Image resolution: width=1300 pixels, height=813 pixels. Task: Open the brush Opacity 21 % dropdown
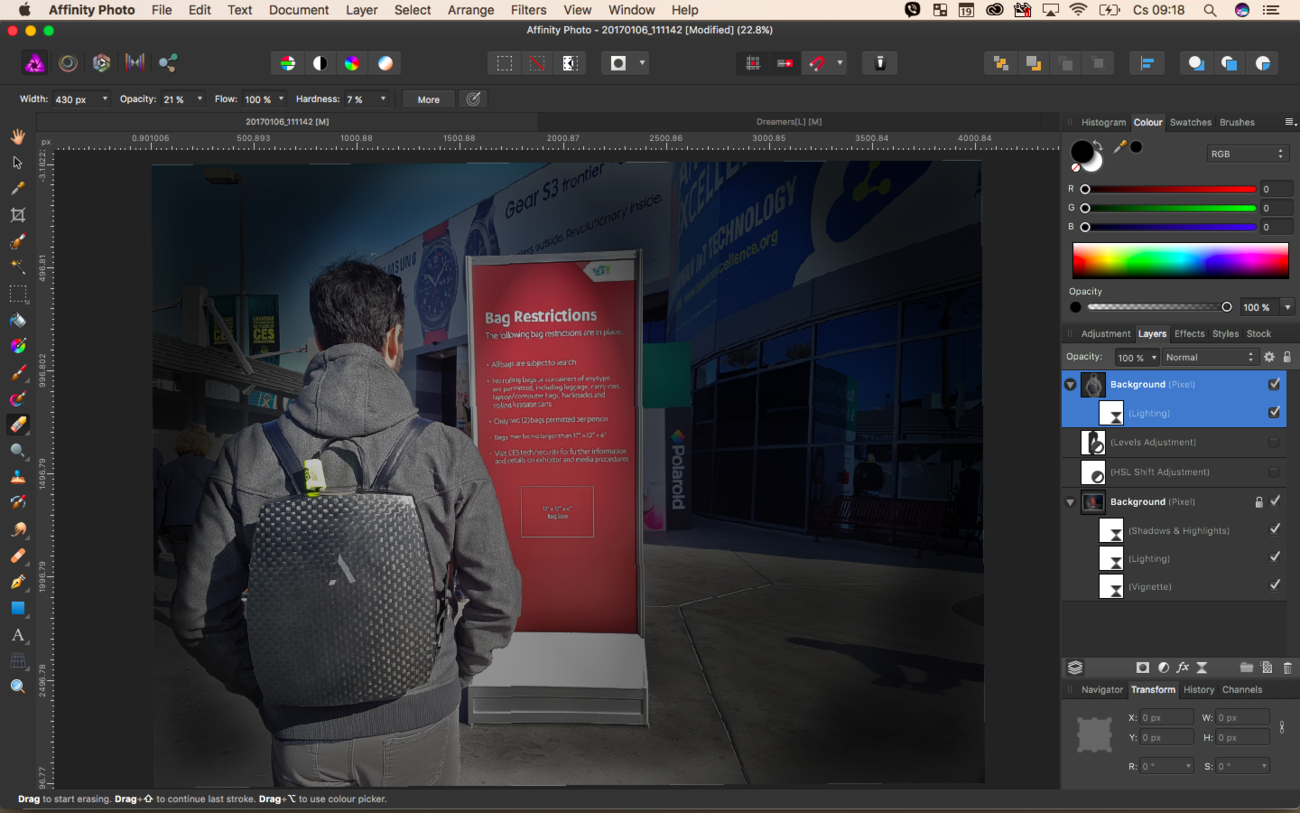pyautogui.click(x=199, y=99)
